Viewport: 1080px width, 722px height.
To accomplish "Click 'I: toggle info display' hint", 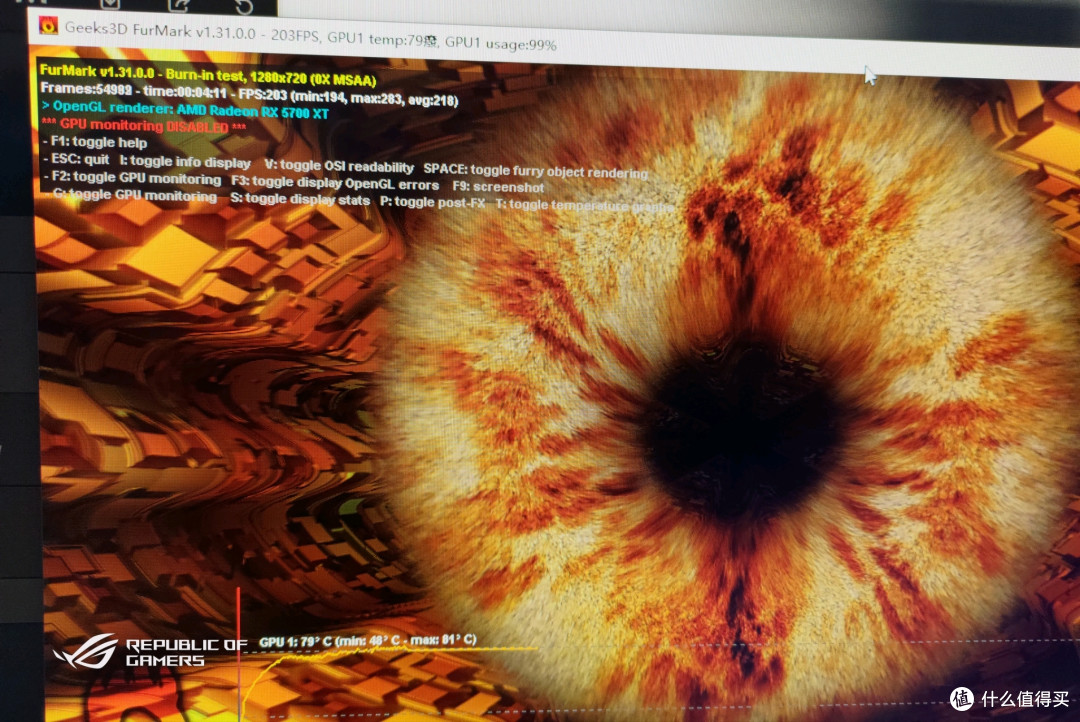I will tap(185, 163).
